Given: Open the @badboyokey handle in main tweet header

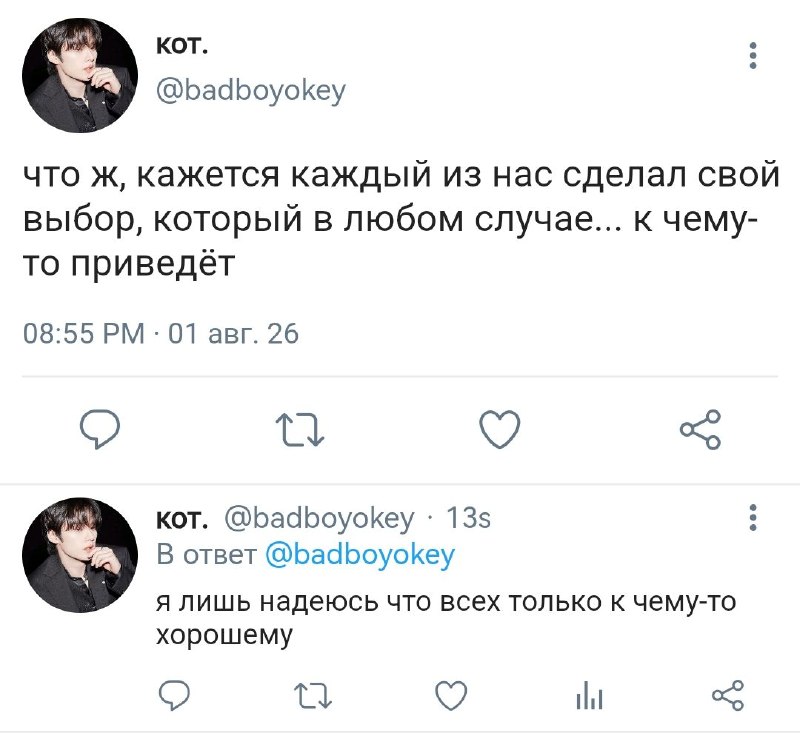Looking at the screenshot, I should (251, 91).
